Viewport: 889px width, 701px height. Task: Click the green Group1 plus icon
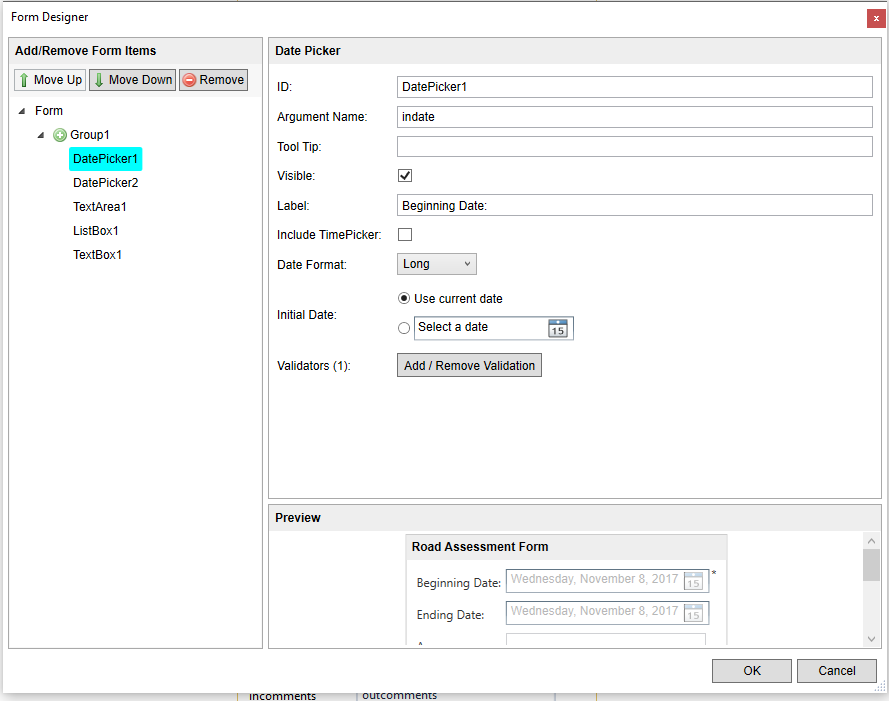[x=60, y=135]
